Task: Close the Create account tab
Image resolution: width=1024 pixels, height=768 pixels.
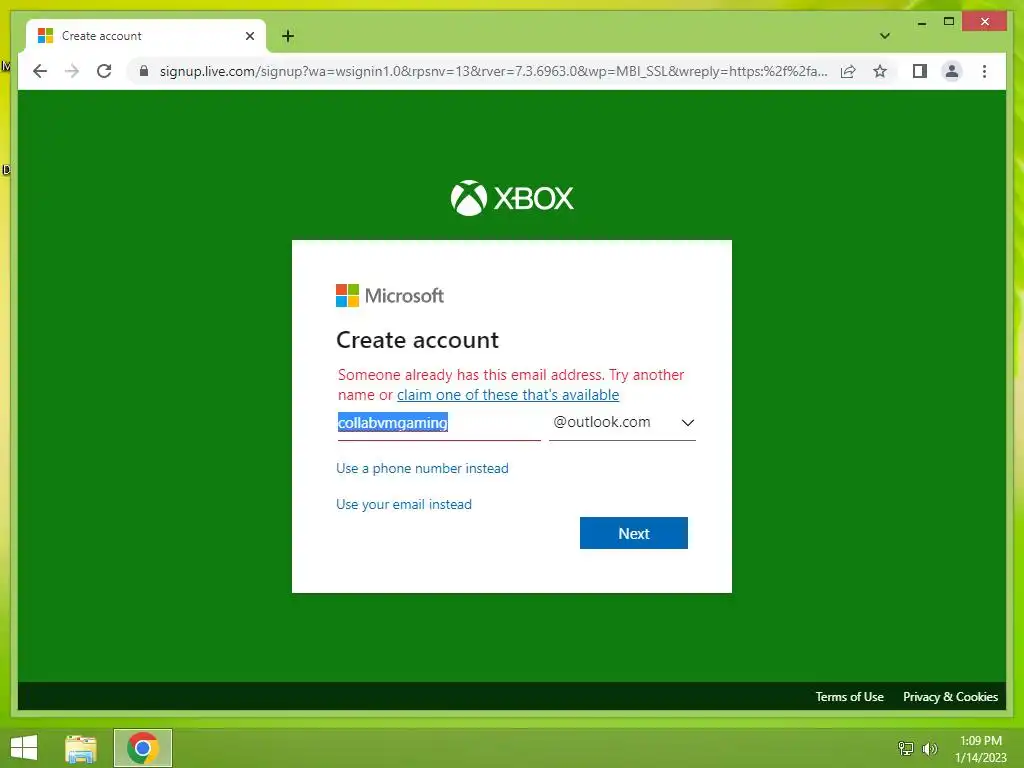Action: [x=249, y=36]
